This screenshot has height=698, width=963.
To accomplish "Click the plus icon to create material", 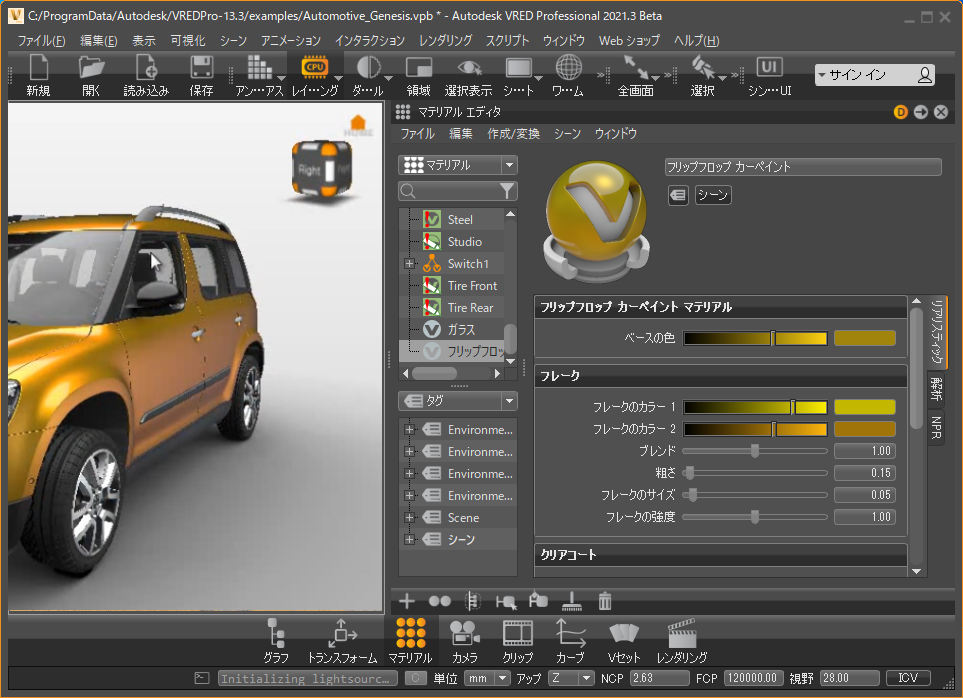I will click(407, 601).
